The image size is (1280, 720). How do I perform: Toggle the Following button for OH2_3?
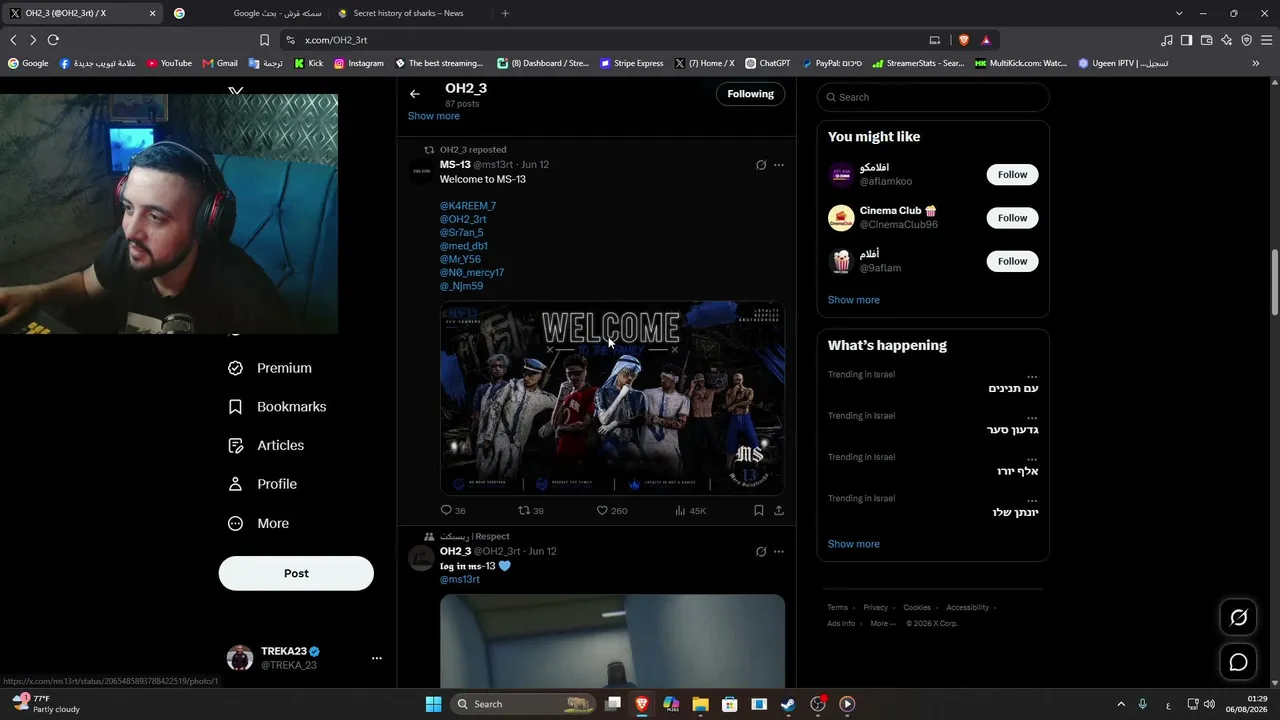751,94
